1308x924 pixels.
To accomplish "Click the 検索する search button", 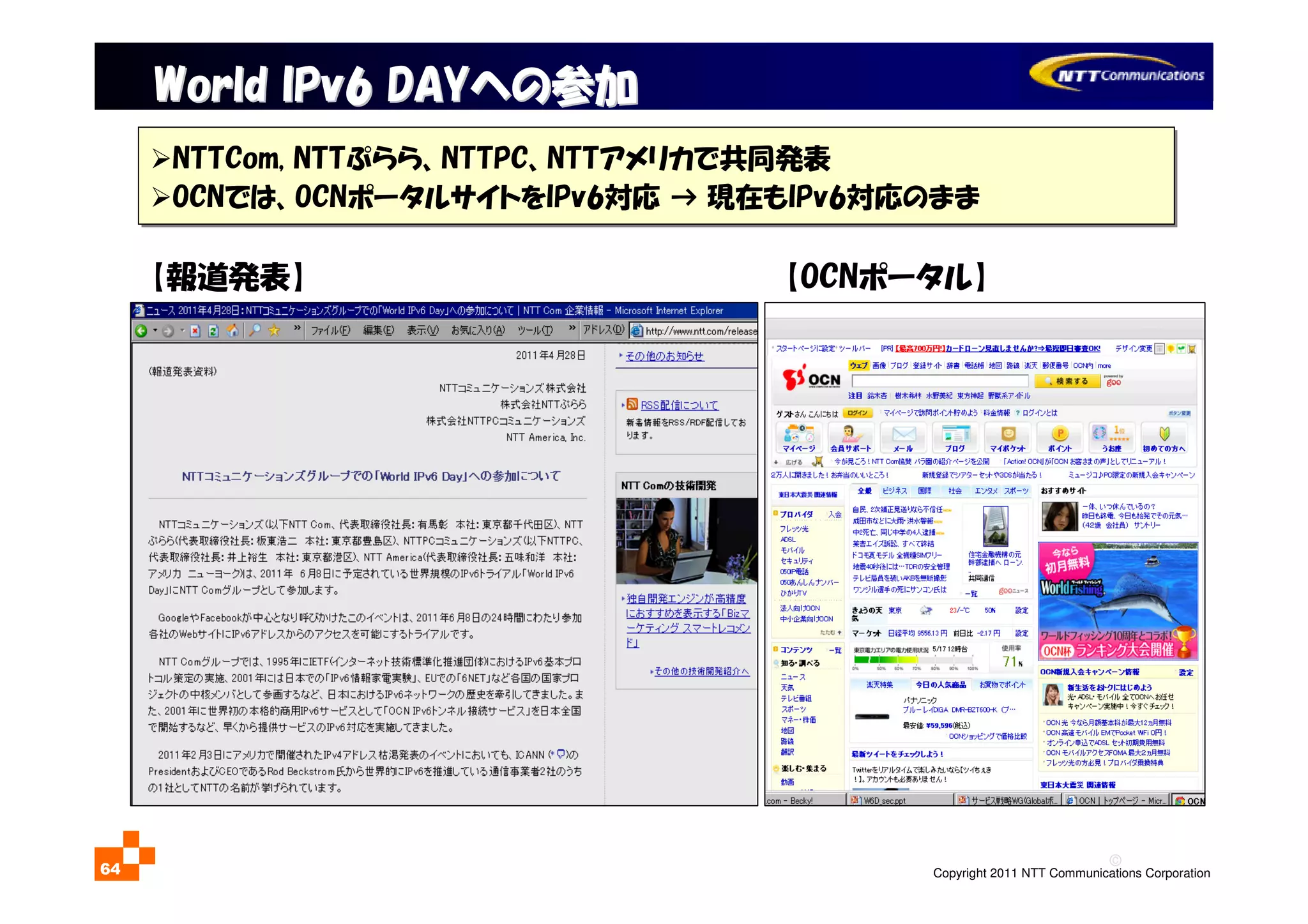I will (x=1067, y=381).
